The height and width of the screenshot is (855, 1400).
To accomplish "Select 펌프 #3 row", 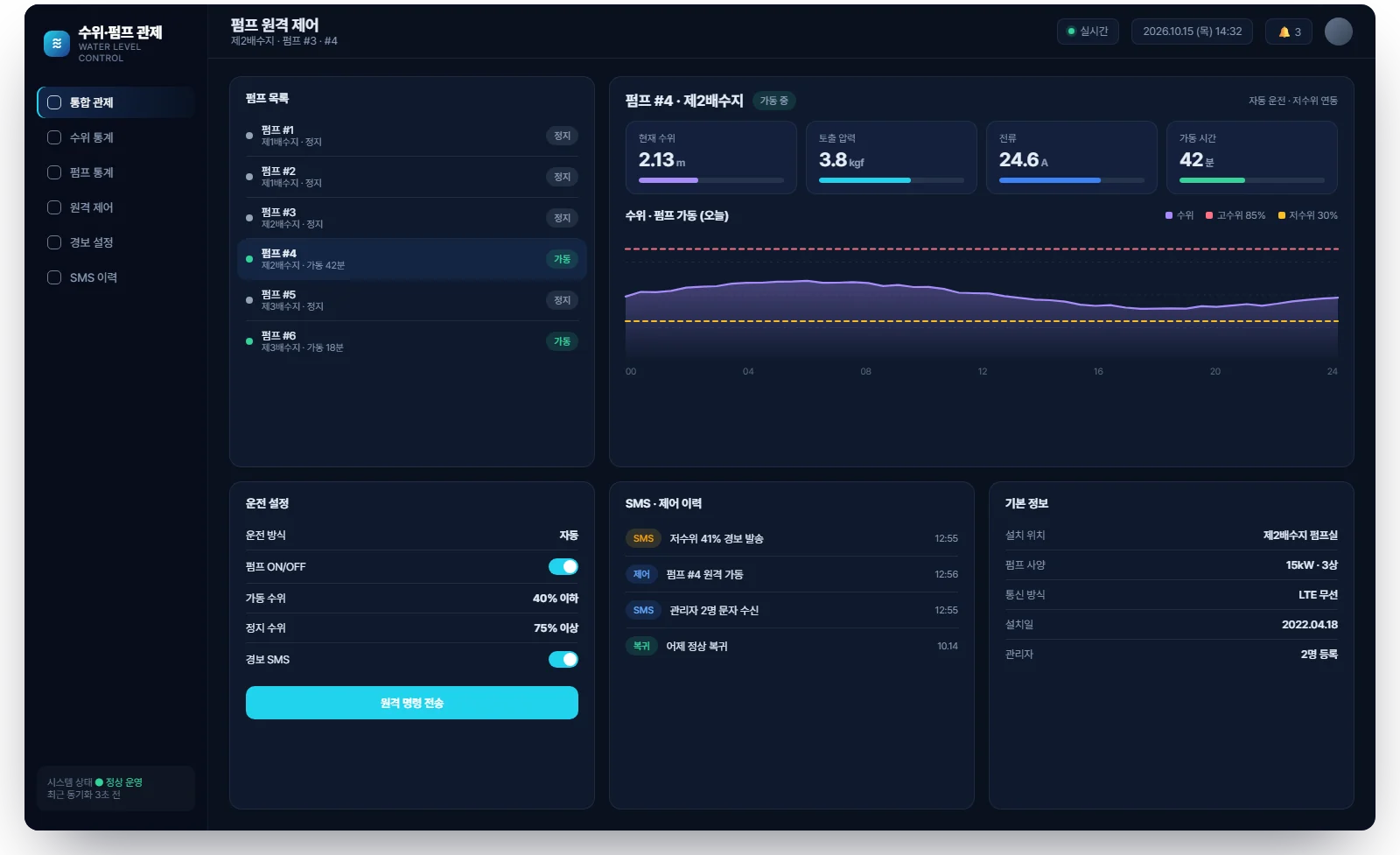I will pos(412,218).
